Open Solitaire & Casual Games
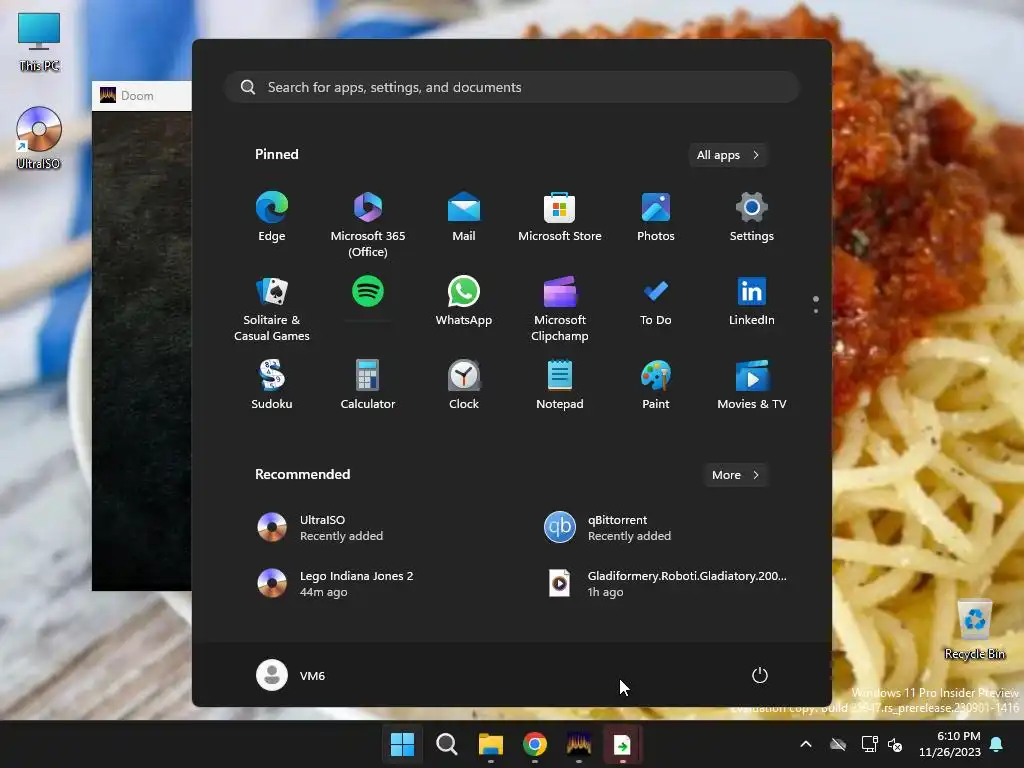Image resolution: width=1024 pixels, height=768 pixels. click(x=272, y=309)
